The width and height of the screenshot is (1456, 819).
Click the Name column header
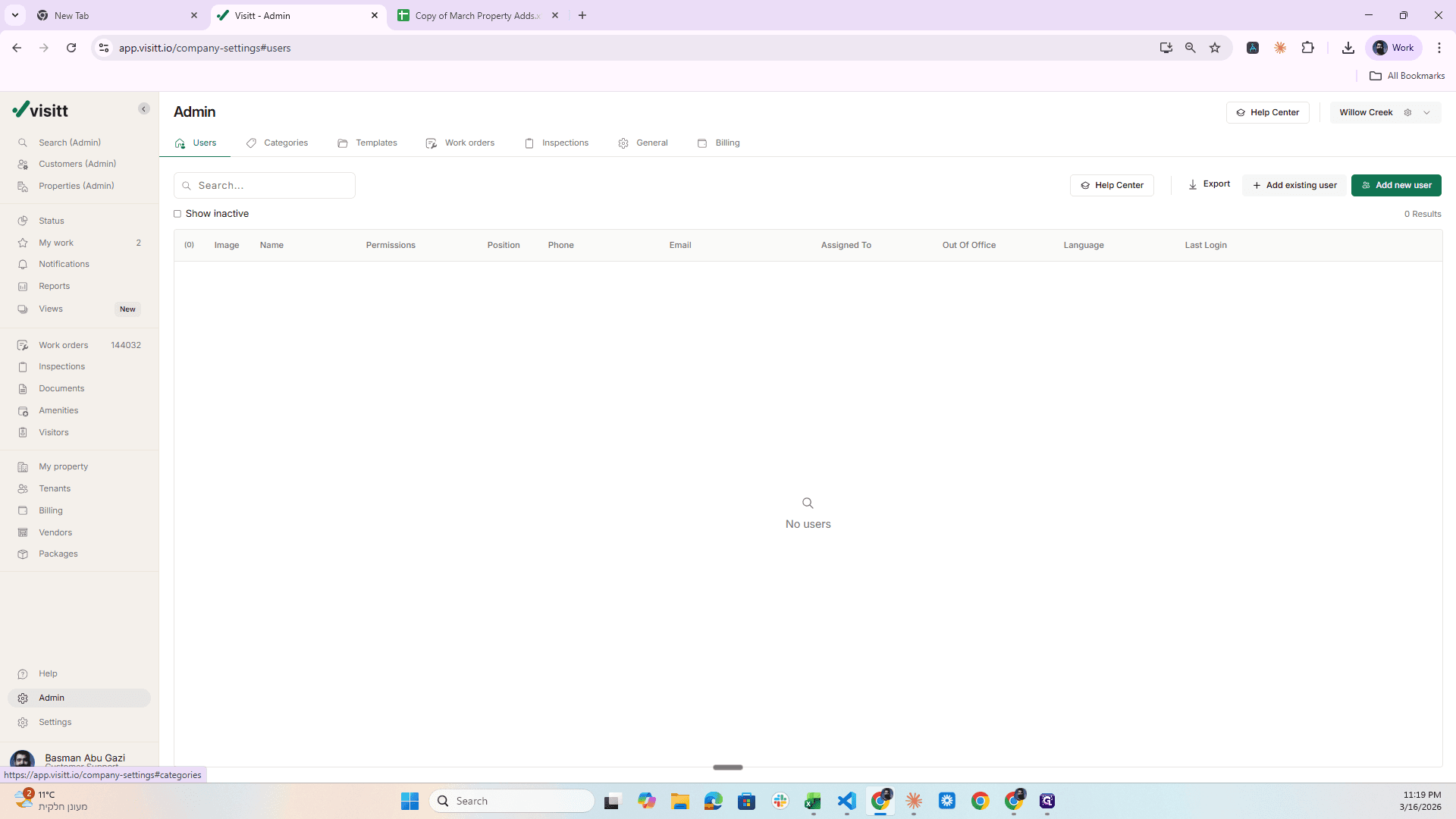pyautogui.click(x=271, y=245)
